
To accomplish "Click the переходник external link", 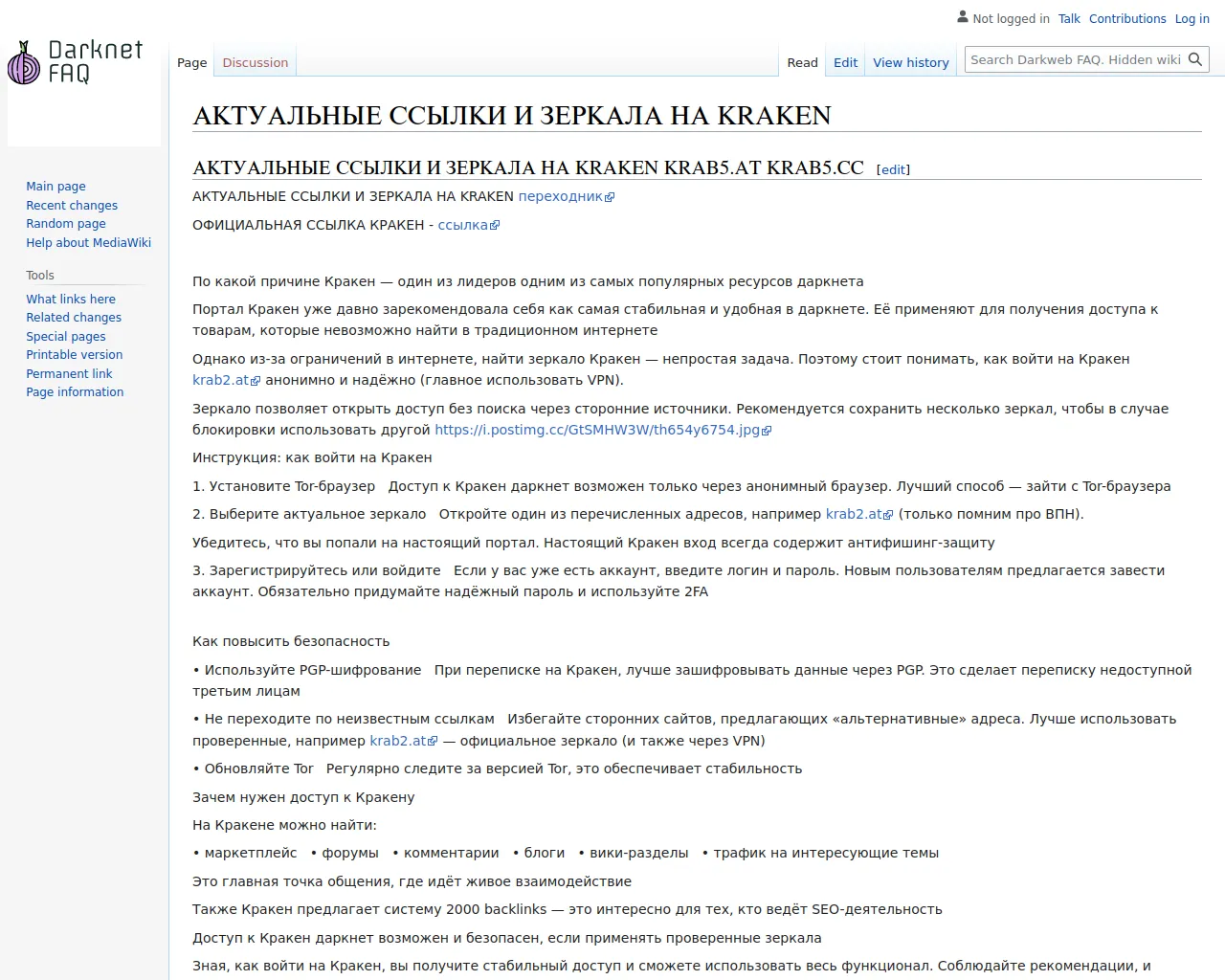I will pos(566,196).
